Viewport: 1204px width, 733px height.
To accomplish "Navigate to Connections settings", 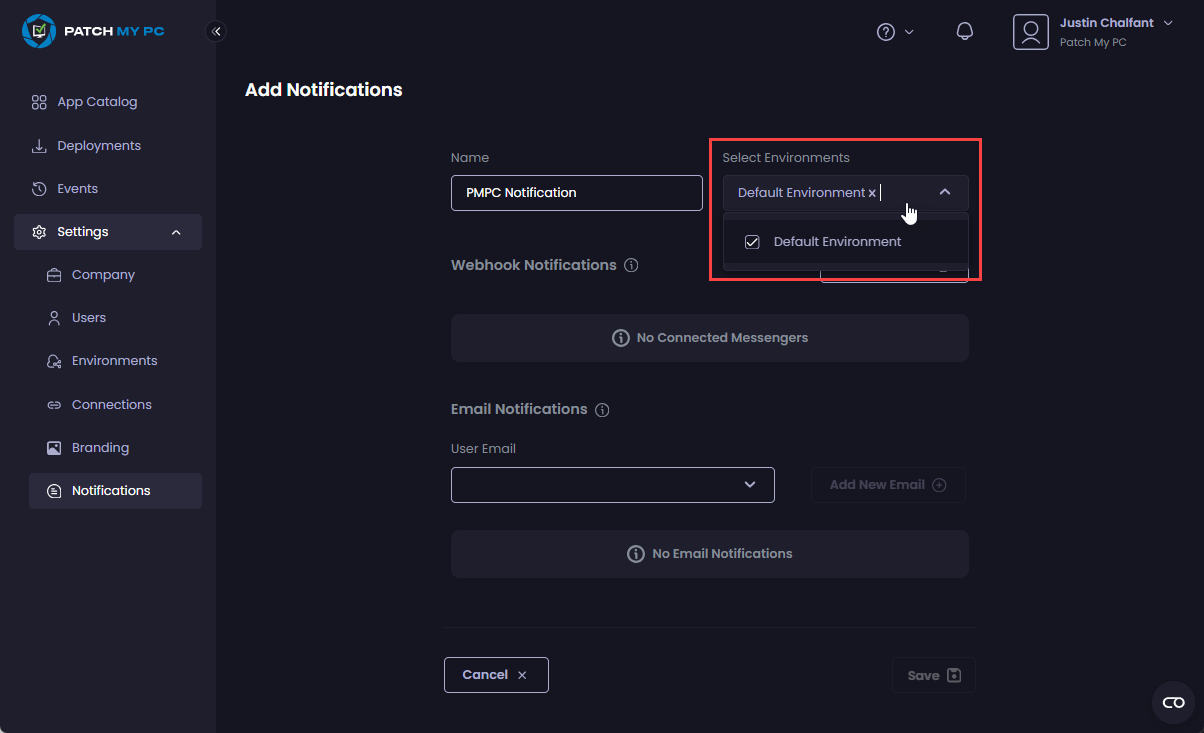I will click(x=111, y=405).
